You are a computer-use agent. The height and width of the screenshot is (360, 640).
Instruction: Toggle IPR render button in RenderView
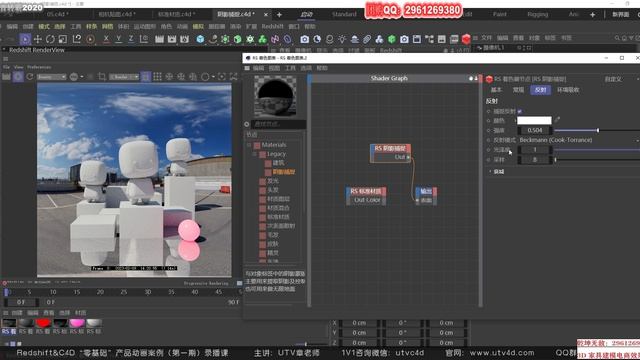[x=18, y=77]
